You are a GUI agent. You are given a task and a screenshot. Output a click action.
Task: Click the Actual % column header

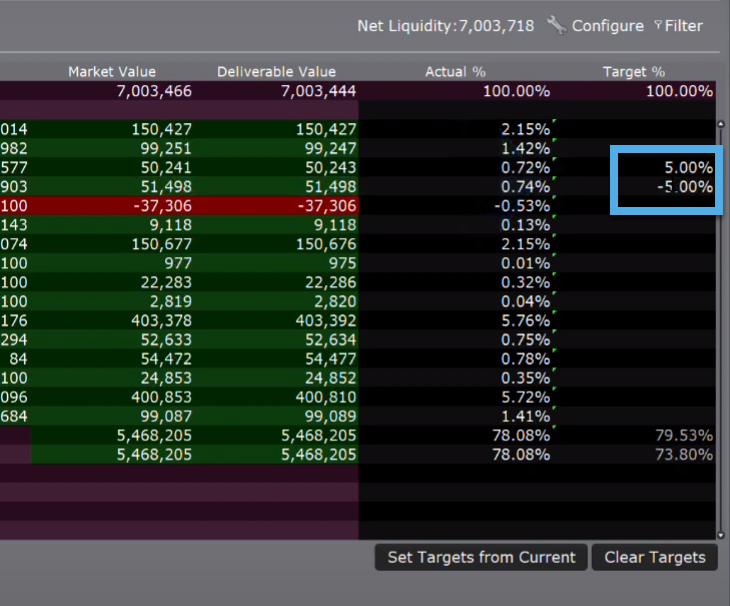pyautogui.click(x=455, y=72)
